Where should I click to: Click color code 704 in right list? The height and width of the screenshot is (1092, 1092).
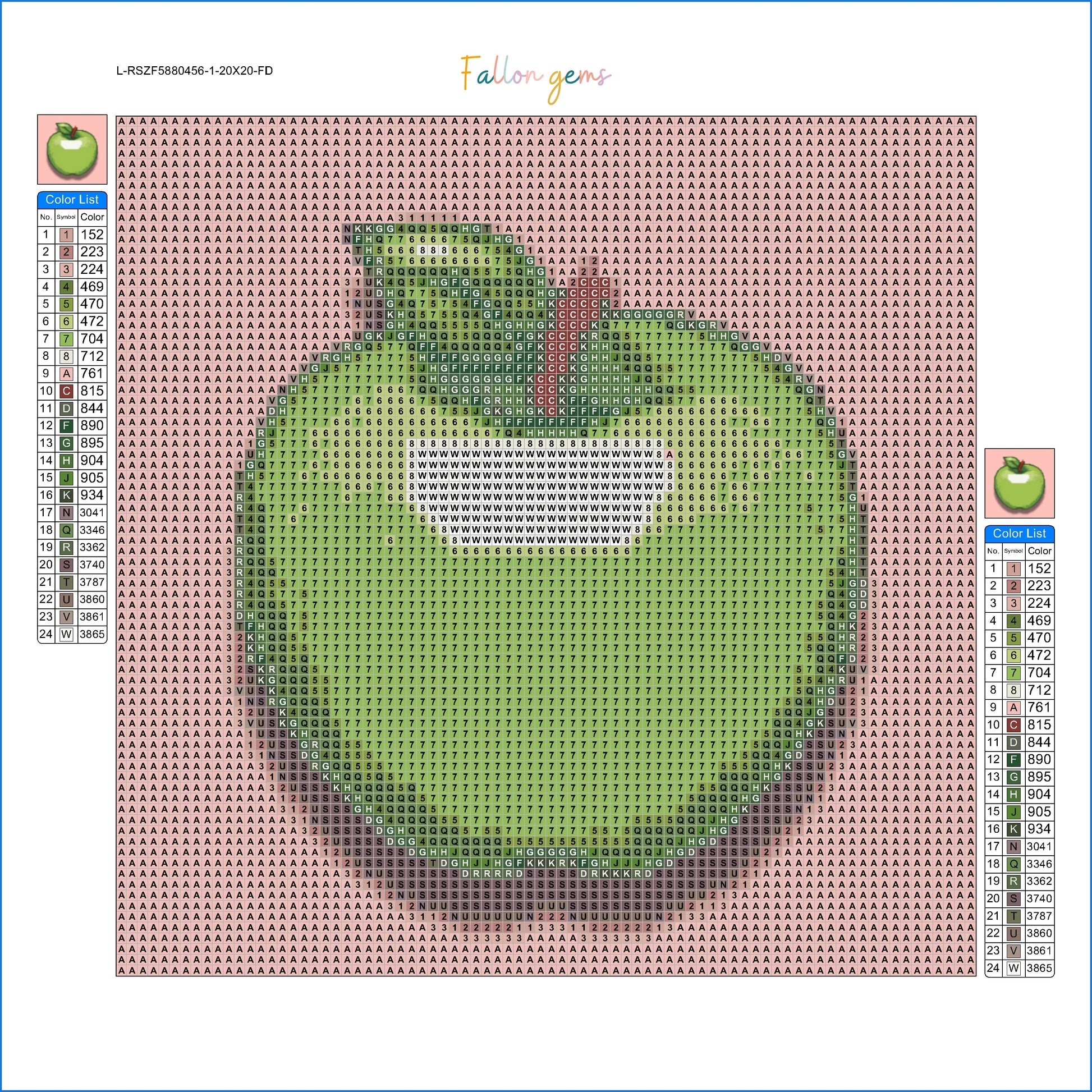[1039, 673]
